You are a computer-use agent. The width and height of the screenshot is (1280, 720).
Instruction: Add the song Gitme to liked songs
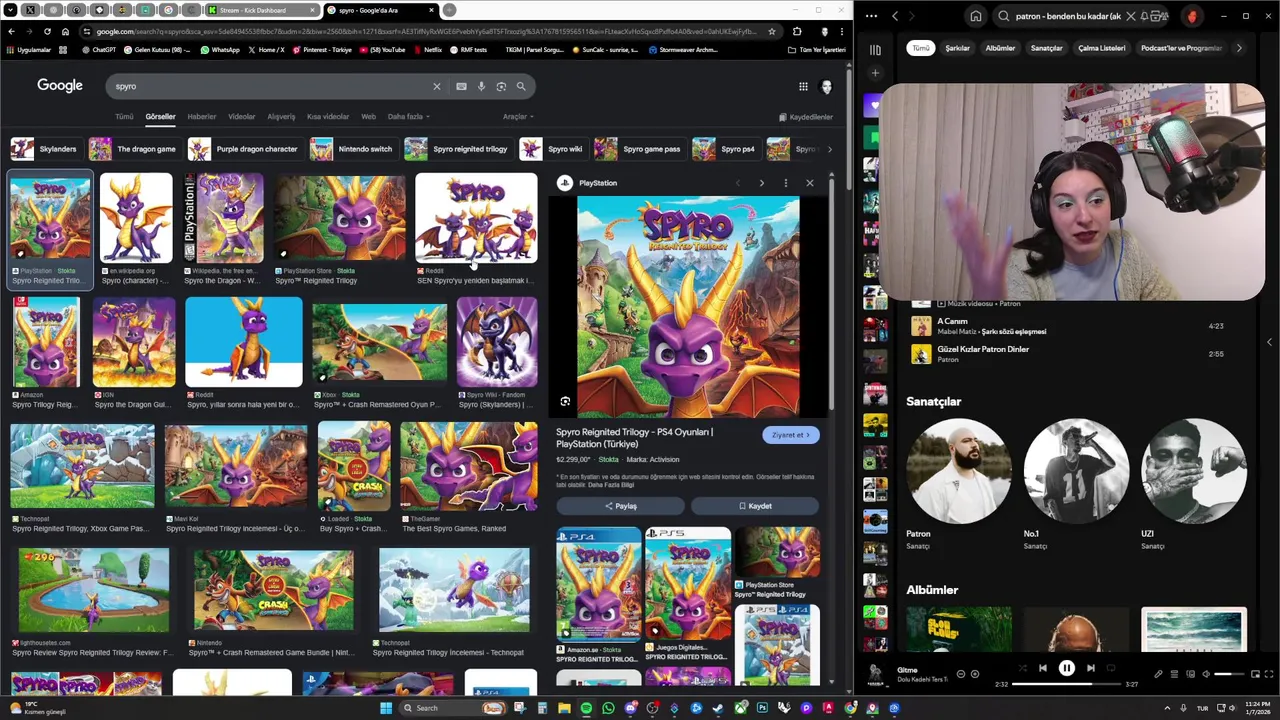[x=975, y=674]
